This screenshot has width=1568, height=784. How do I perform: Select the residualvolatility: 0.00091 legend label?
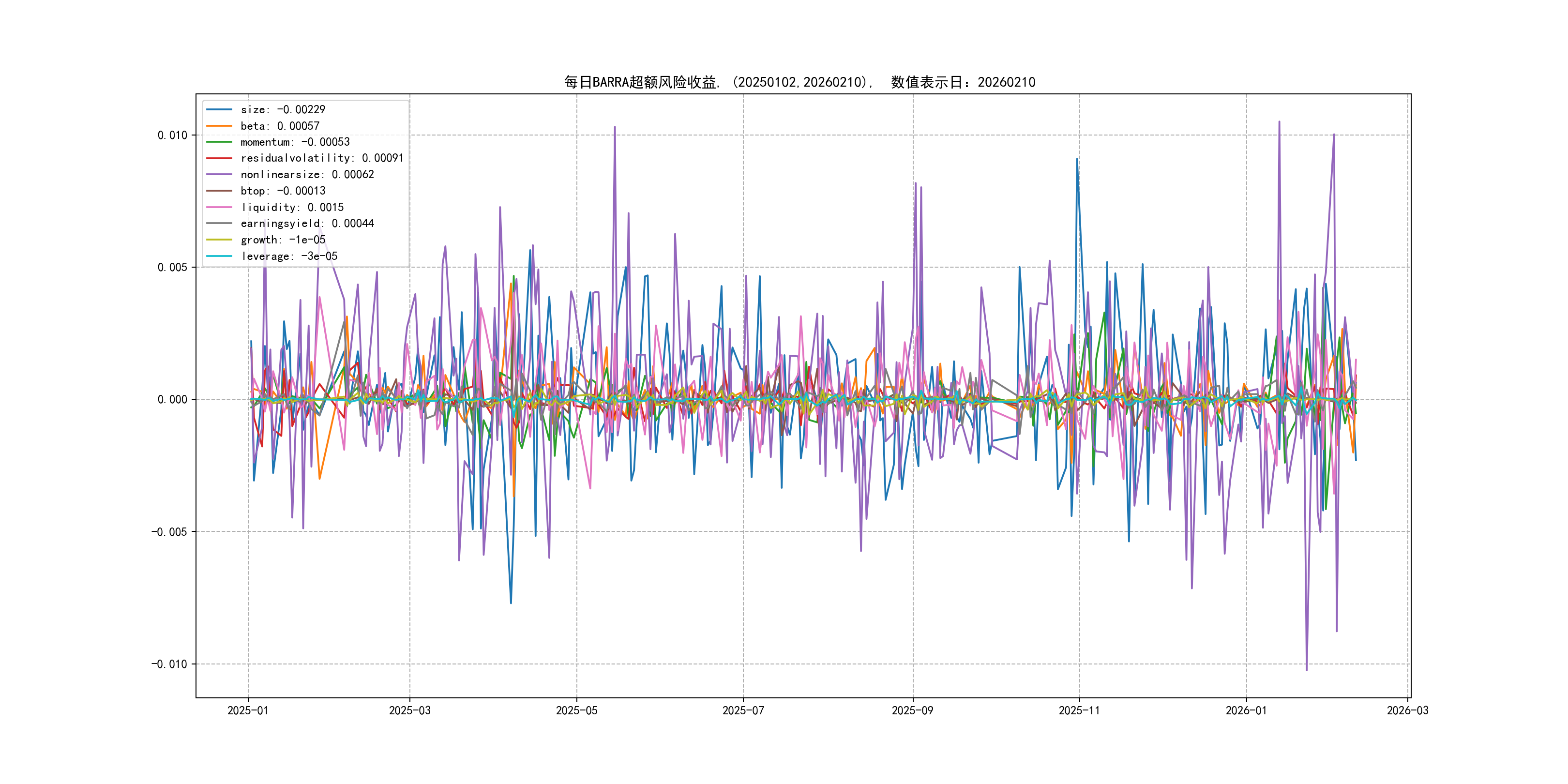[x=321, y=158]
